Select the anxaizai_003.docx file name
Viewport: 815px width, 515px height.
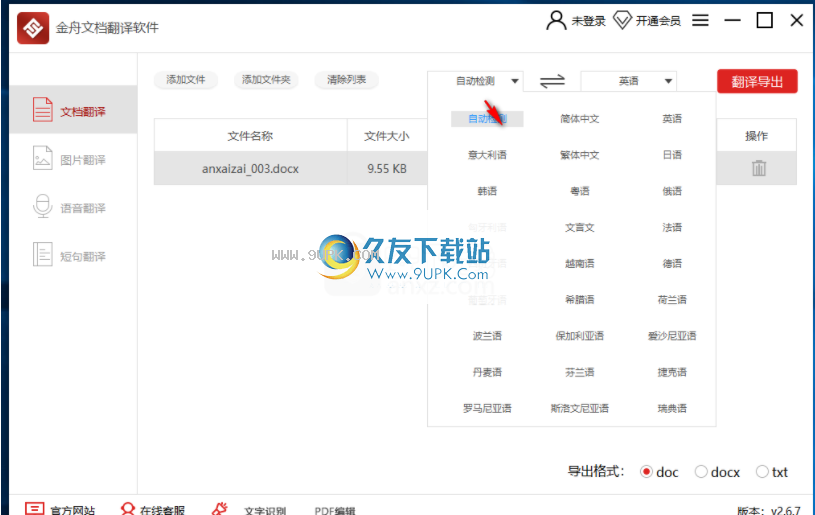(250, 168)
